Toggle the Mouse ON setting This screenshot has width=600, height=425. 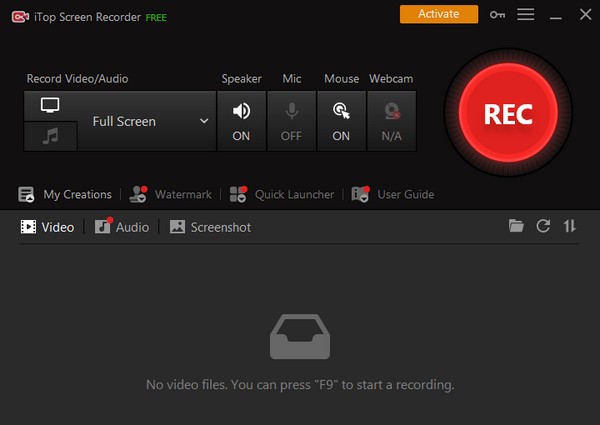(x=341, y=121)
